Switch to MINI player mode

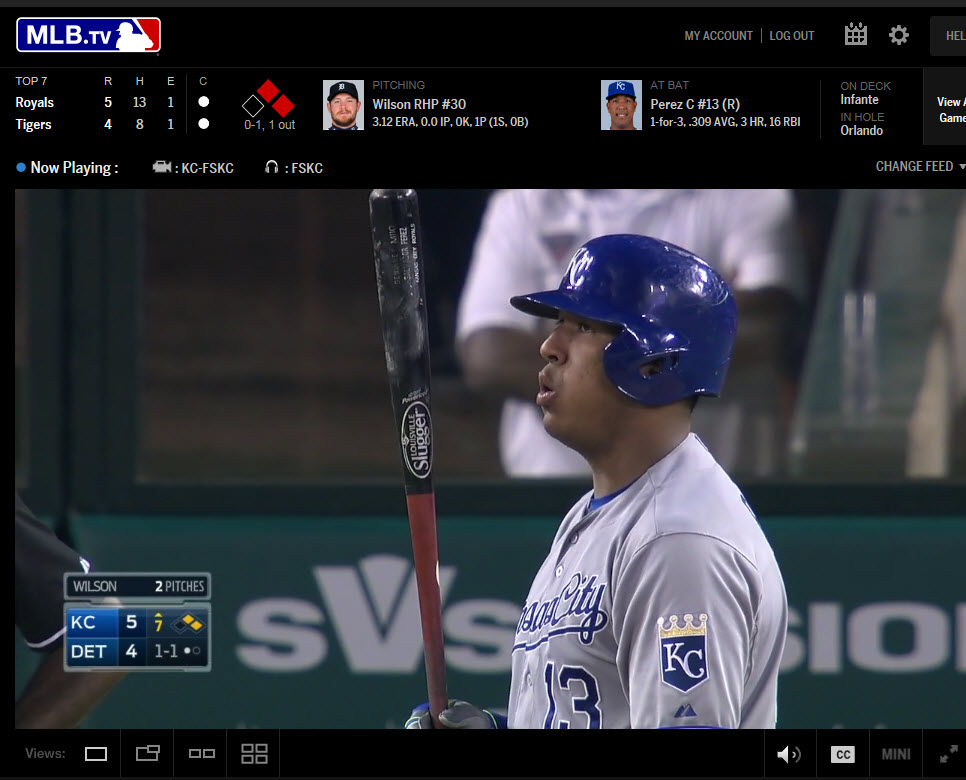[895, 754]
